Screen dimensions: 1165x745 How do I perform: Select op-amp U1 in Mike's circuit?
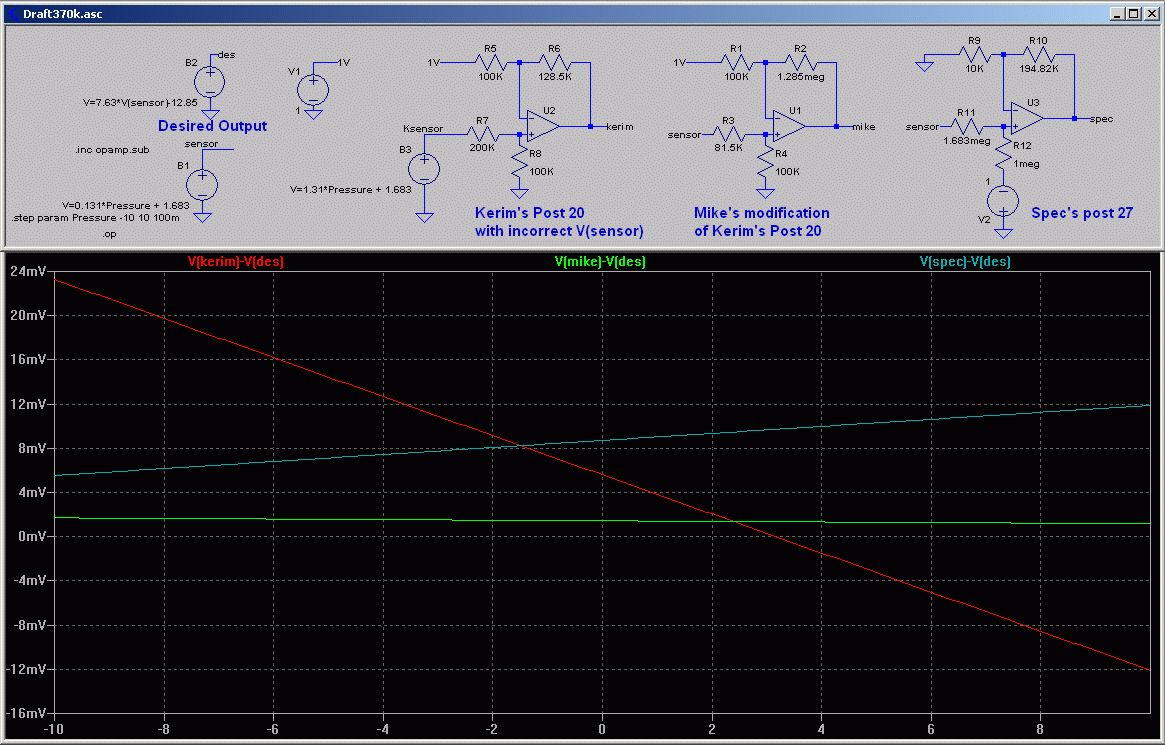[x=788, y=126]
